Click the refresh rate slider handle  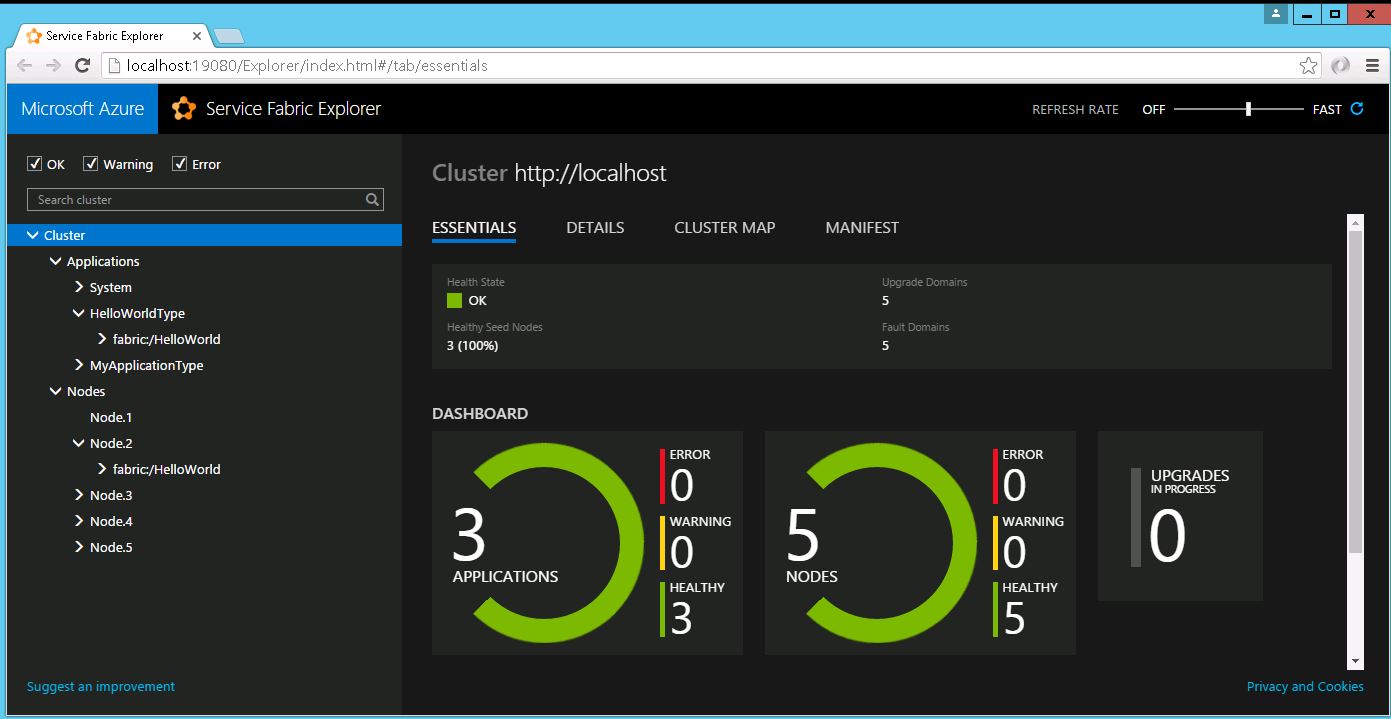pos(1248,109)
